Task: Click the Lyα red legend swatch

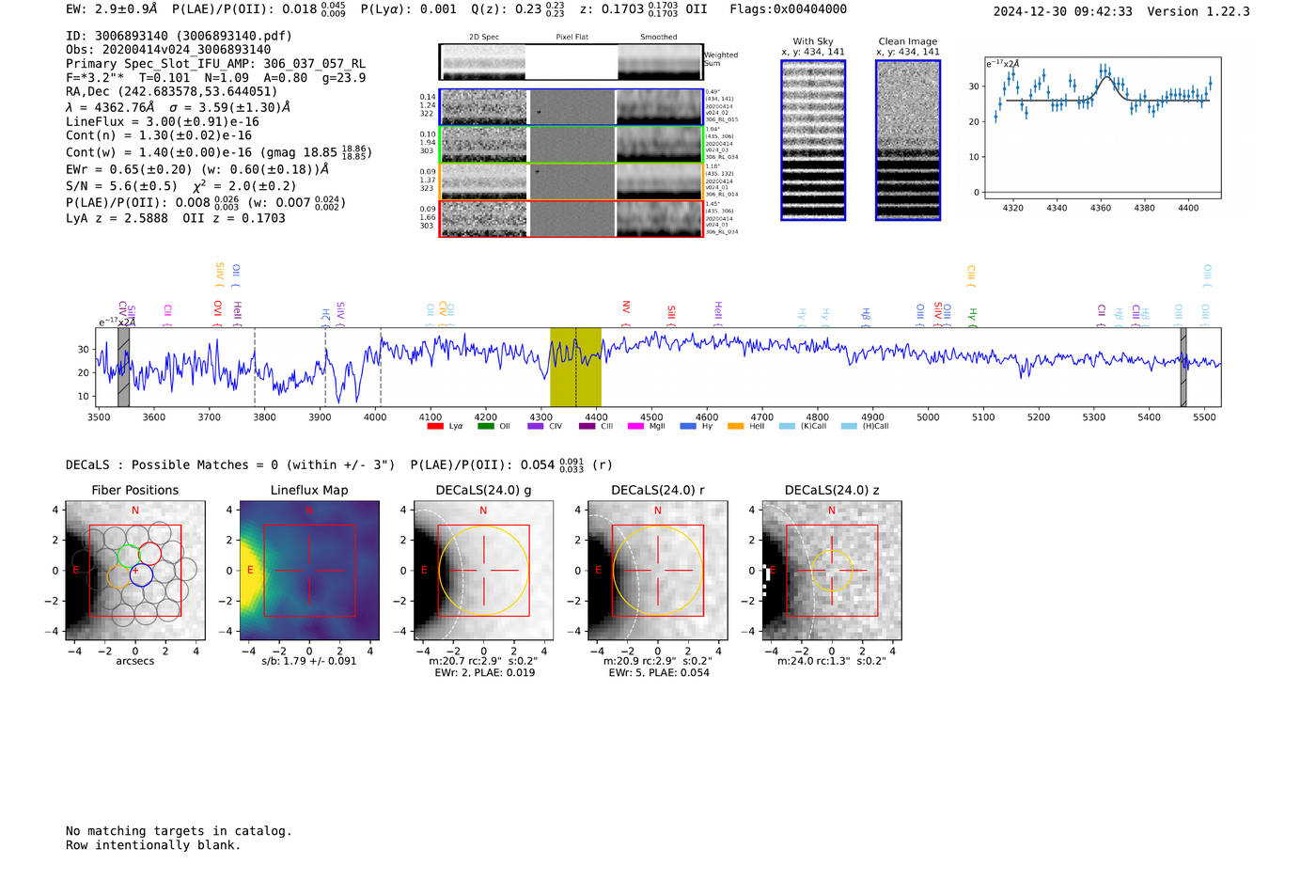Action: tap(434, 427)
